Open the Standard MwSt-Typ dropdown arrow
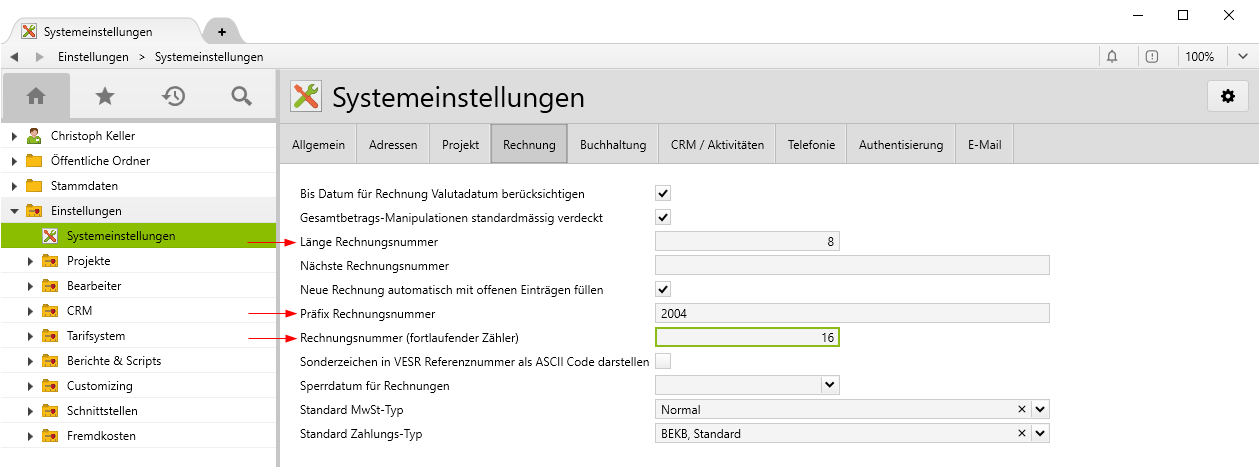Viewport: 1260px width, 468px height. 1040,409
